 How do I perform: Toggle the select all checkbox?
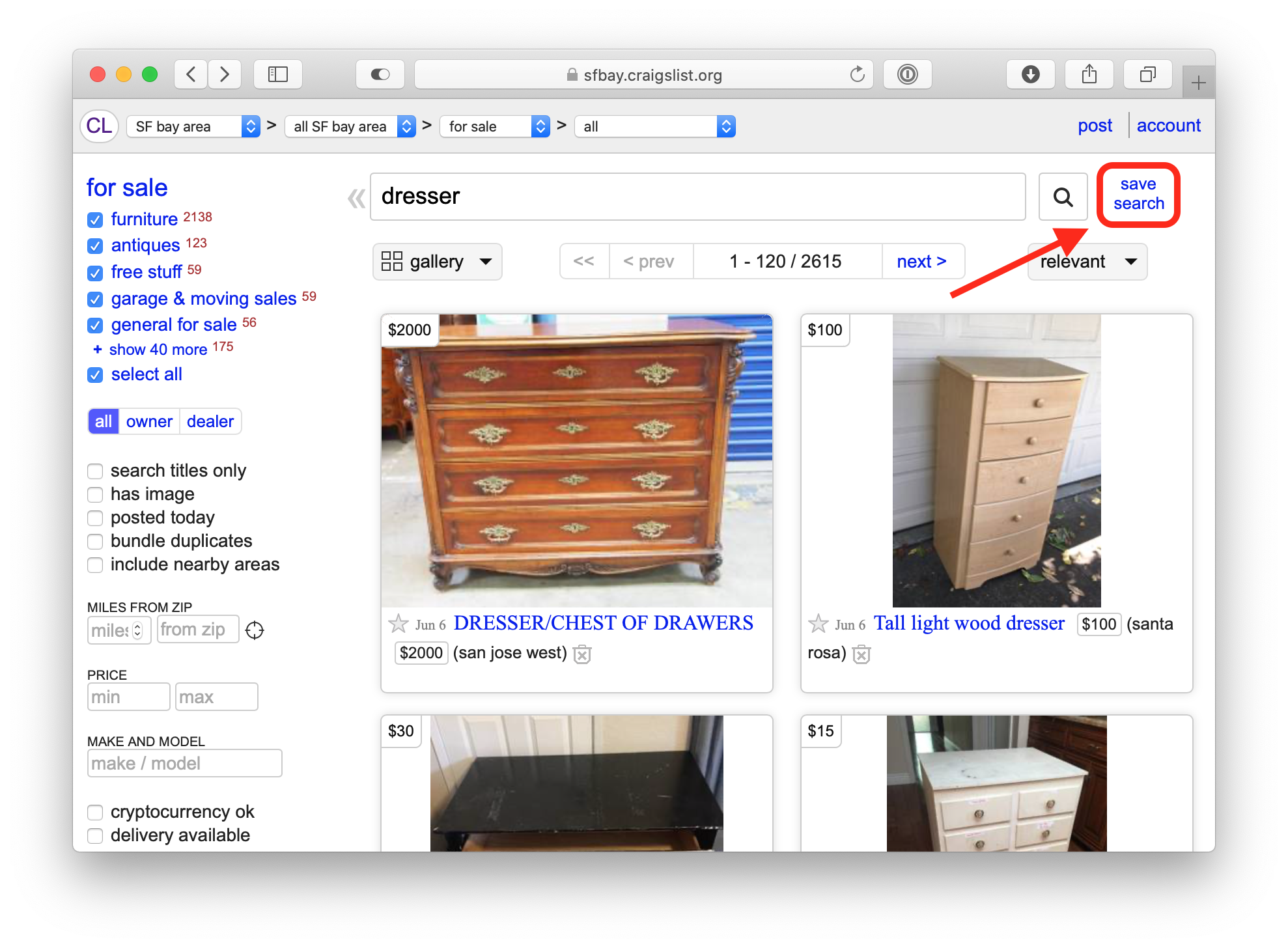[x=95, y=375]
